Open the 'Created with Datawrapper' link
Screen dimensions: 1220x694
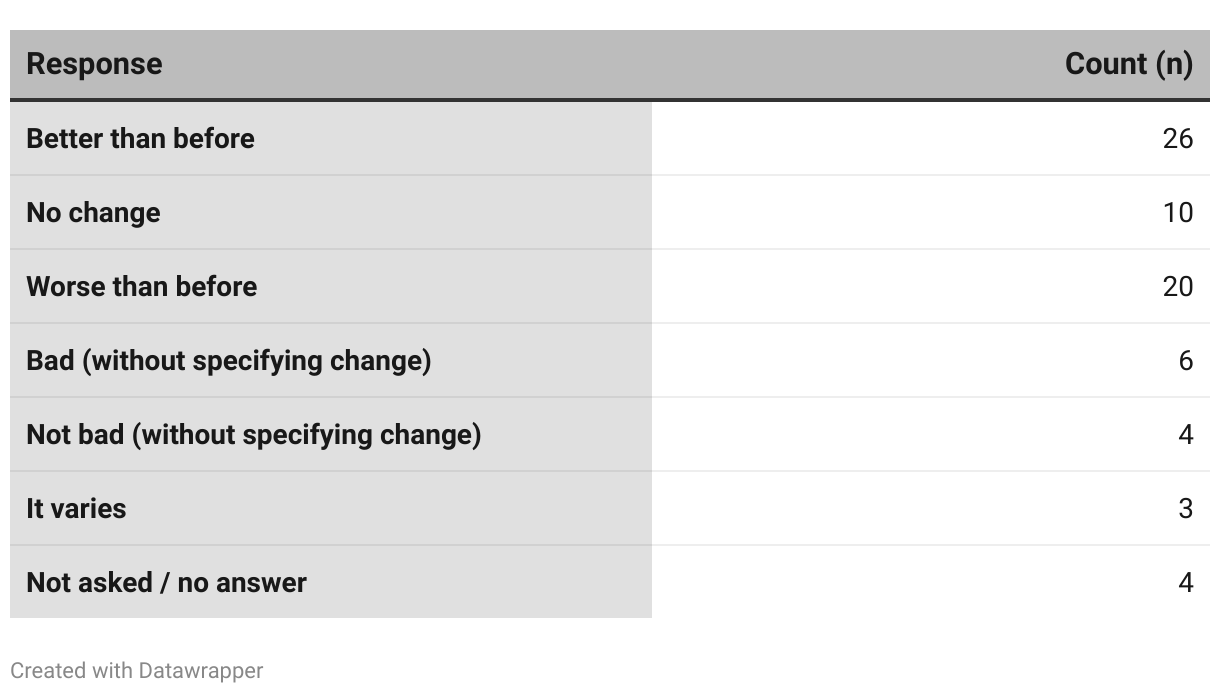[x=136, y=670]
